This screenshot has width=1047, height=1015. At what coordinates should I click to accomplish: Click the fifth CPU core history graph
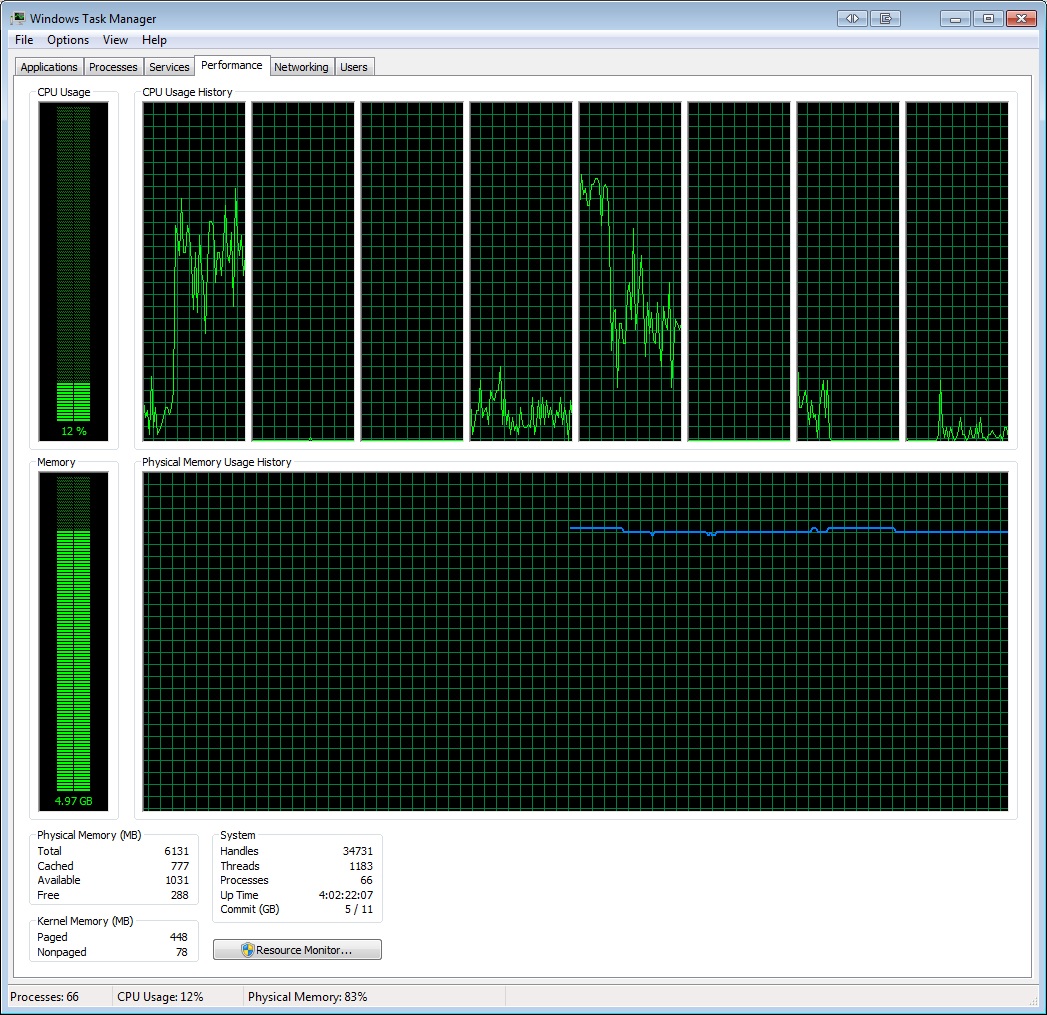point(630,271)
